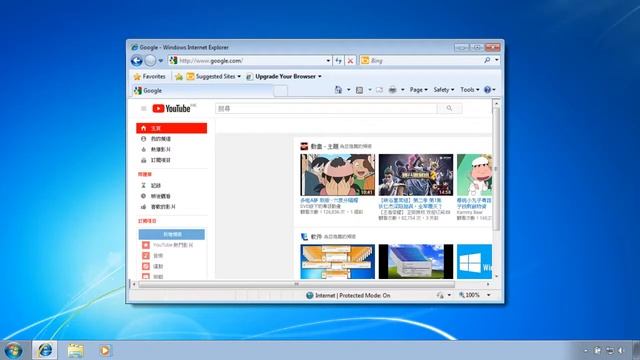Click the software section channel icon
Viewport: 640px width, 360px height.
[304, 237]
